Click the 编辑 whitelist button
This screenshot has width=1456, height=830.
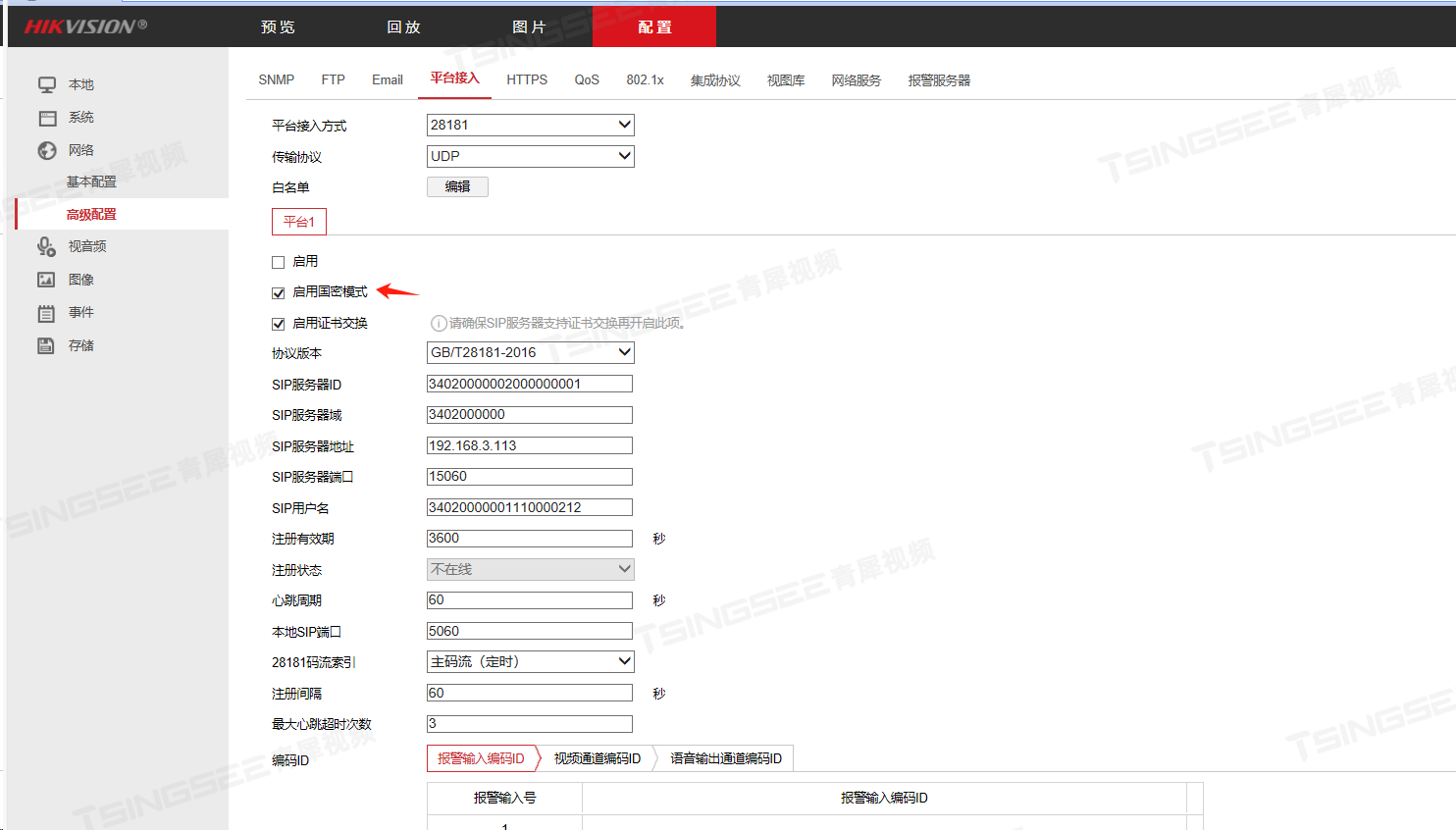pos(457,186)
